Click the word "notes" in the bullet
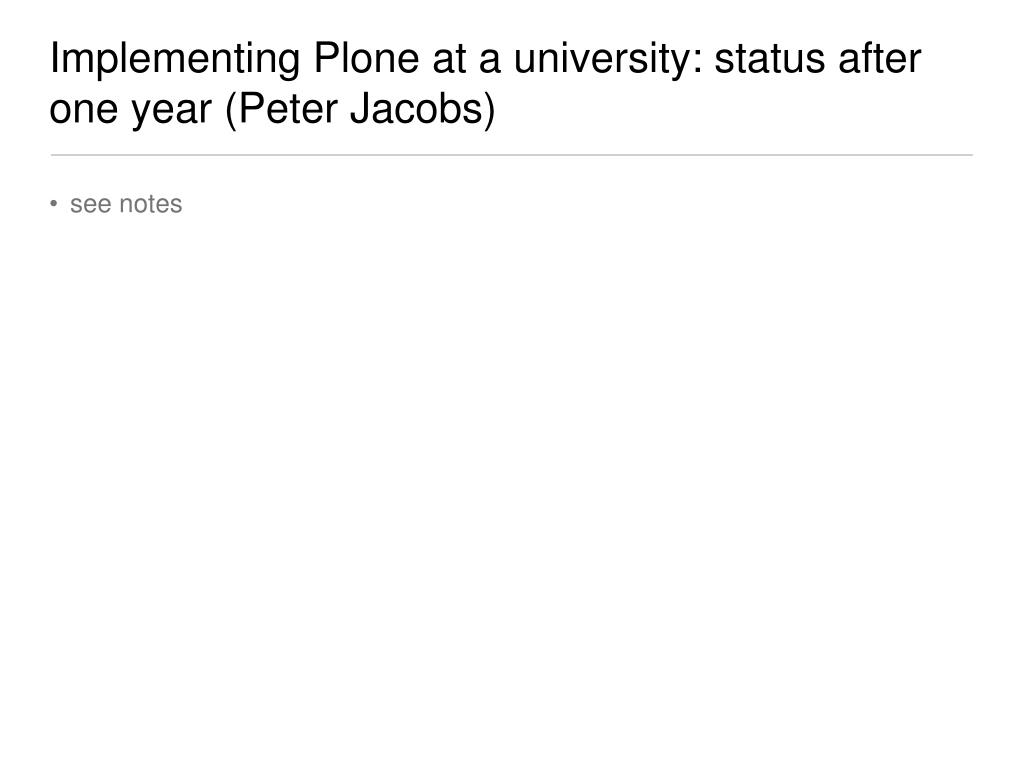This screenshot has height=768, width=1024. [x=151, y=204]
